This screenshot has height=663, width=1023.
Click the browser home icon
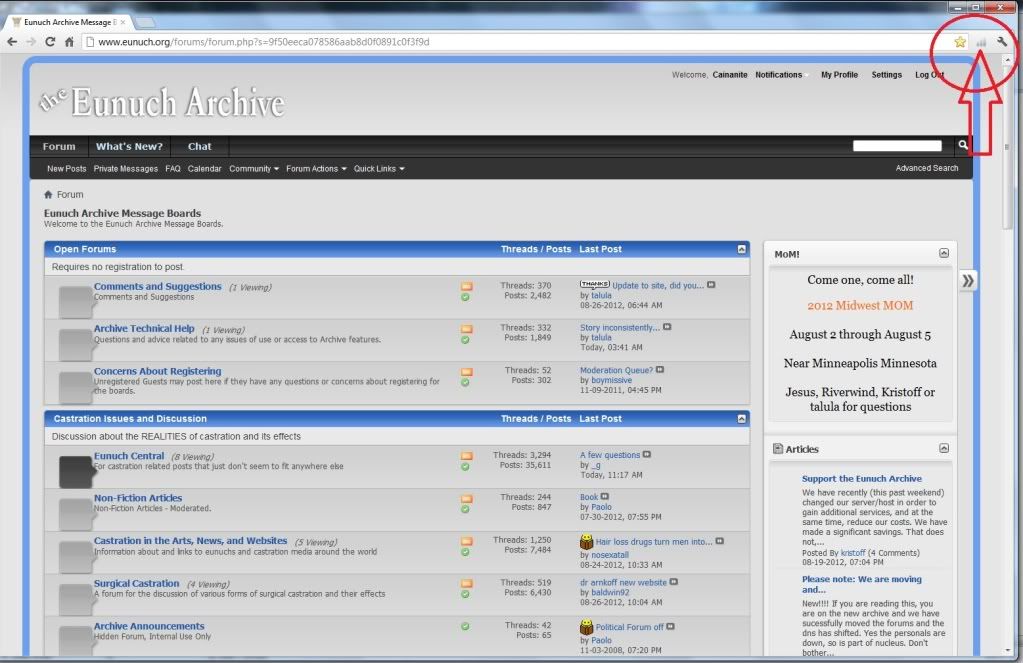click(x=69, y=42)
